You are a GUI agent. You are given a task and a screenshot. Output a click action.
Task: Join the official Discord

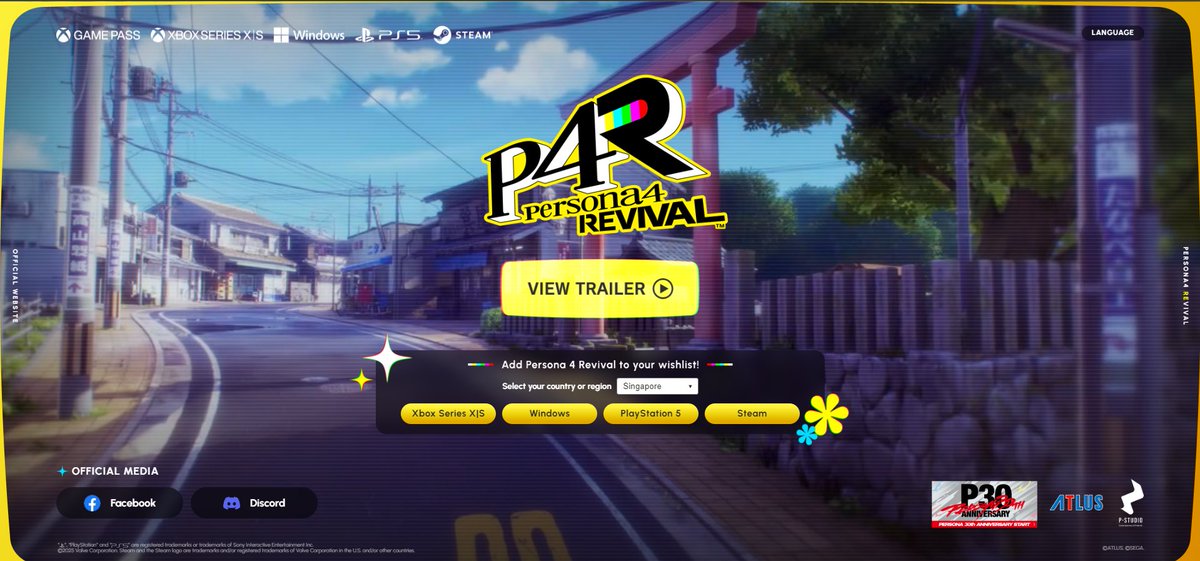pyautogui.click(x=254, y=503)
